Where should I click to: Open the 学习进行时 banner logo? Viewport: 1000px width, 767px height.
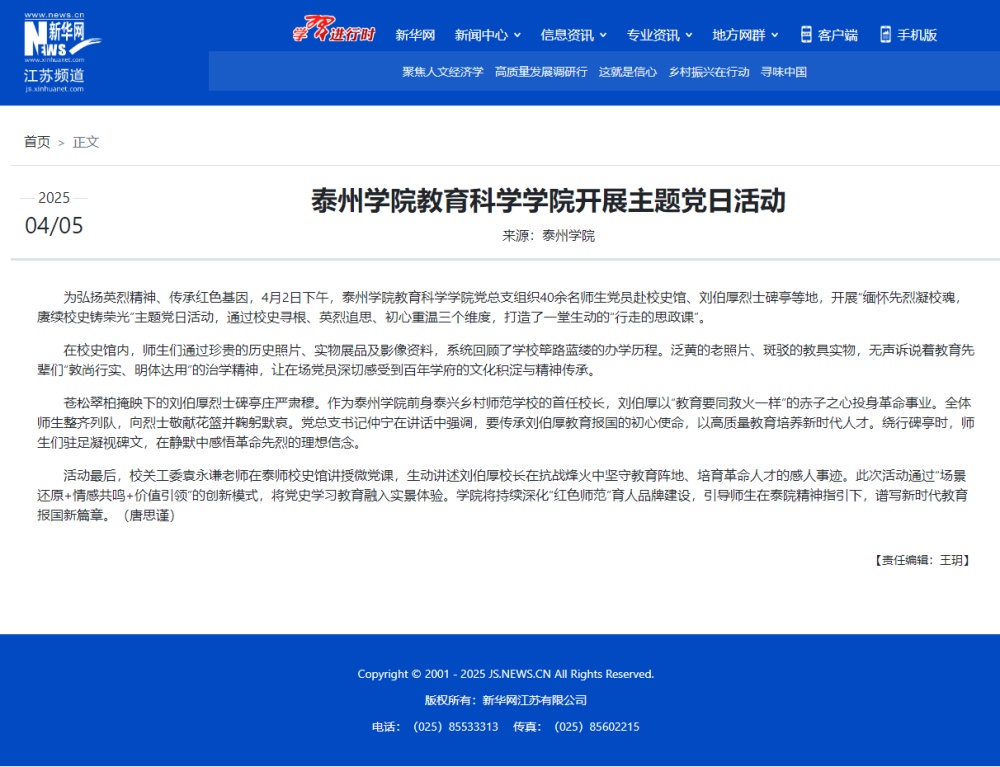tap(333, 34)
